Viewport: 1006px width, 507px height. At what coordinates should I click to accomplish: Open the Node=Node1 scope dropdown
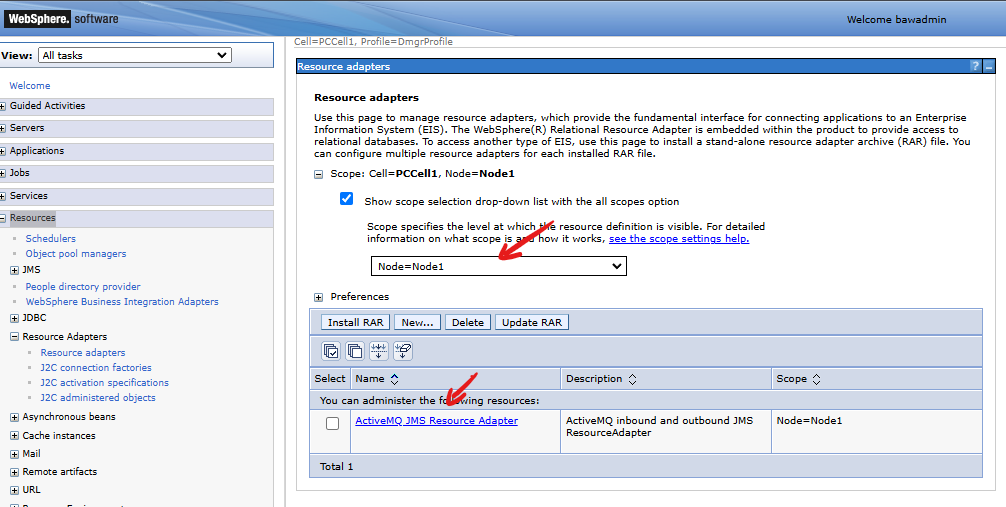pos(499,266)
